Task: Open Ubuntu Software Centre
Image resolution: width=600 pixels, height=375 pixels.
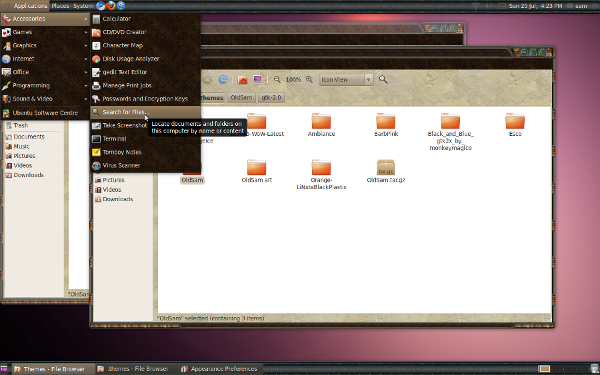Action: click(x=45, y=113)
